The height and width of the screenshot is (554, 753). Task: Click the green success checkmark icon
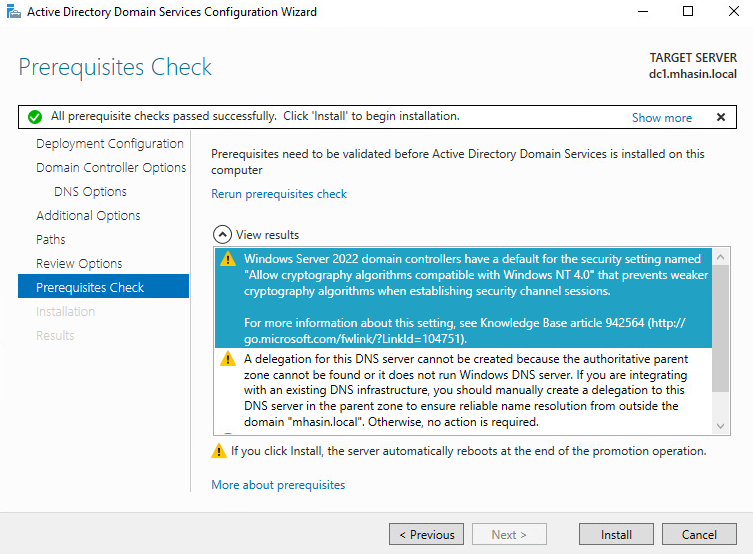(x=35, y=117)
